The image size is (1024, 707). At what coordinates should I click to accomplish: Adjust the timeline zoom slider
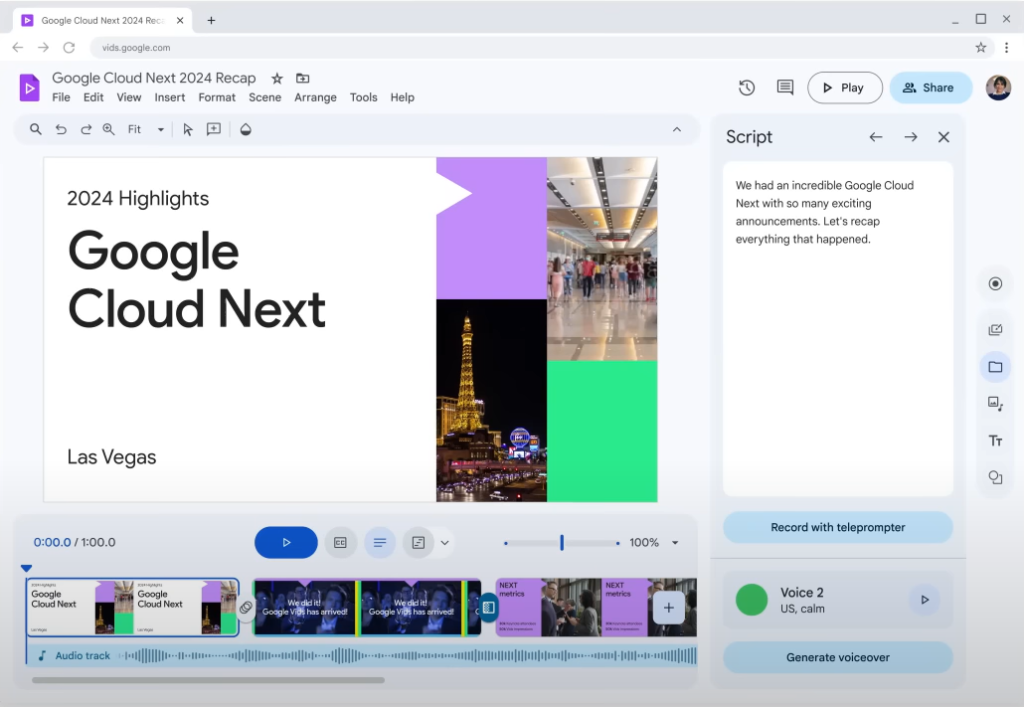561,543
